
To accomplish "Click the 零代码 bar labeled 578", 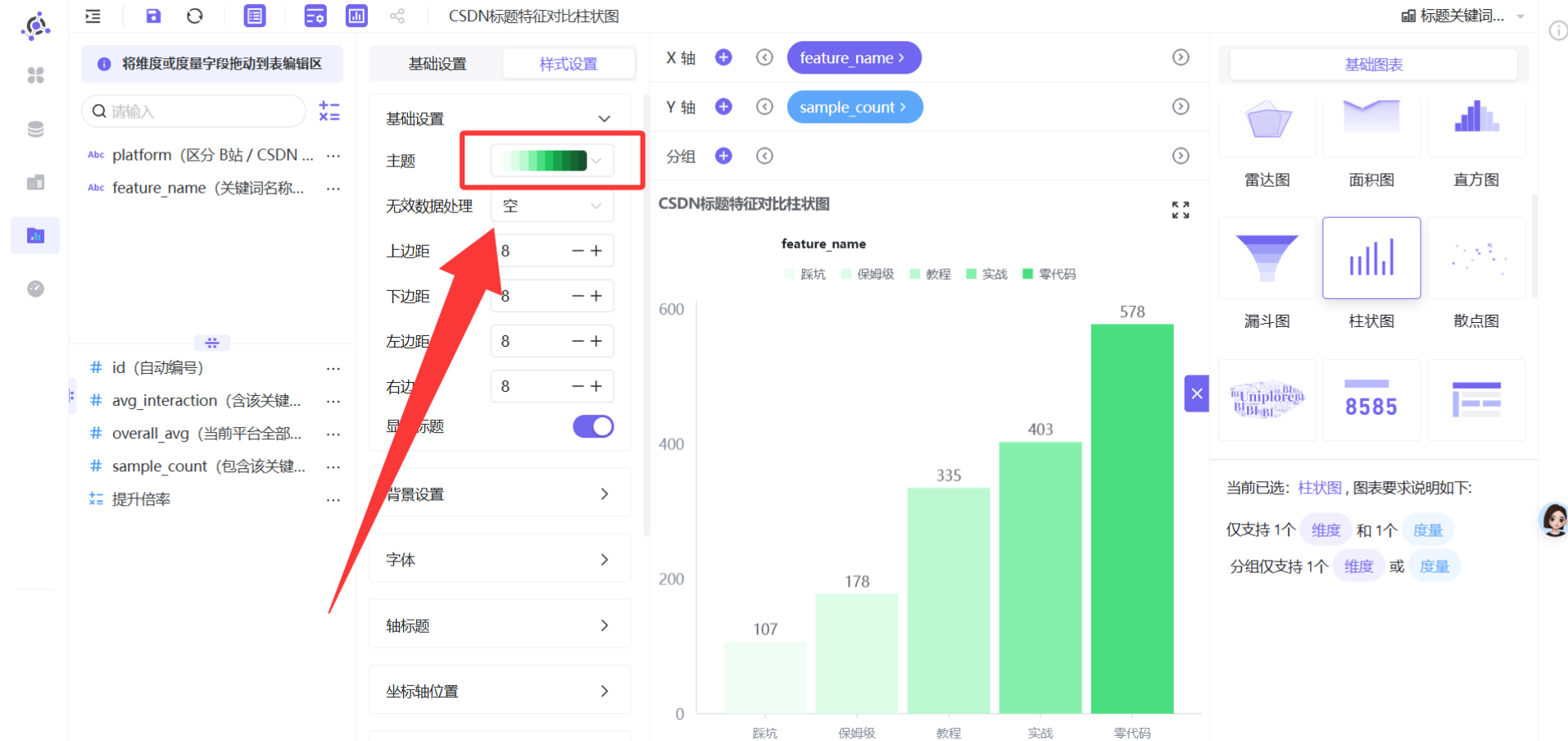I will (x=1132, y=519).
